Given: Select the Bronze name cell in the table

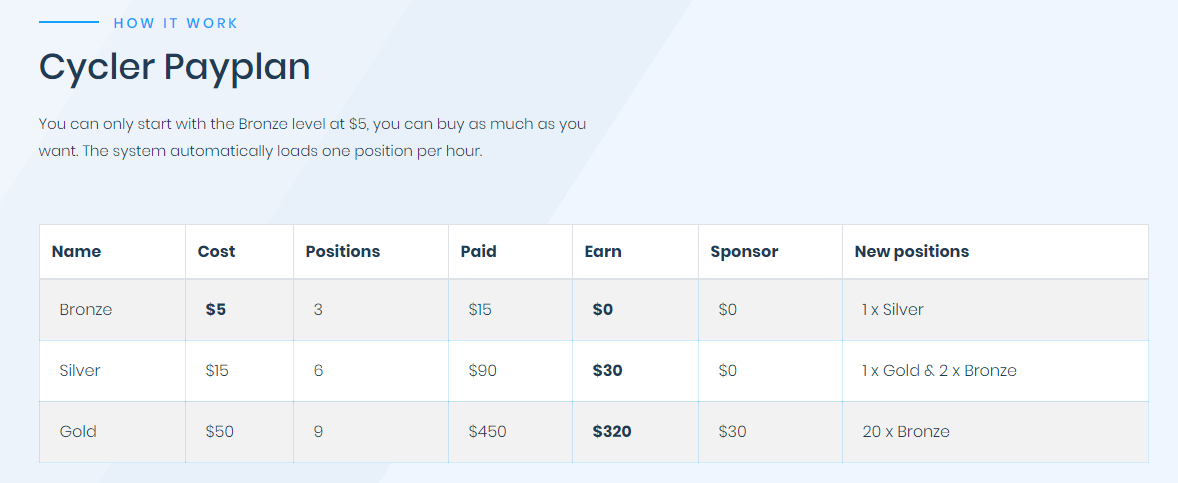Looking at the screenshot, I should click(86, 310).
